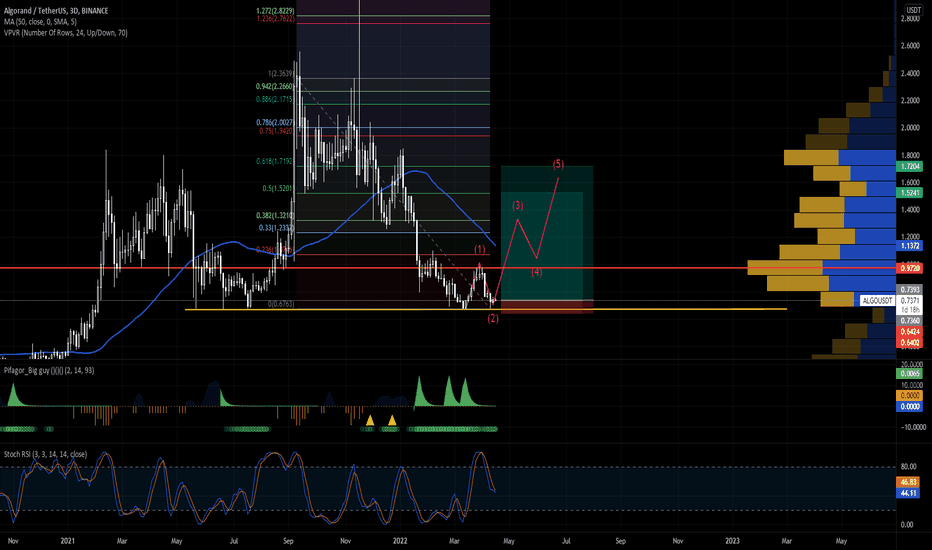The image size is (932, 550).
Task: Click the 1.4000 price scale label
Action: click(x=910, y=210)
